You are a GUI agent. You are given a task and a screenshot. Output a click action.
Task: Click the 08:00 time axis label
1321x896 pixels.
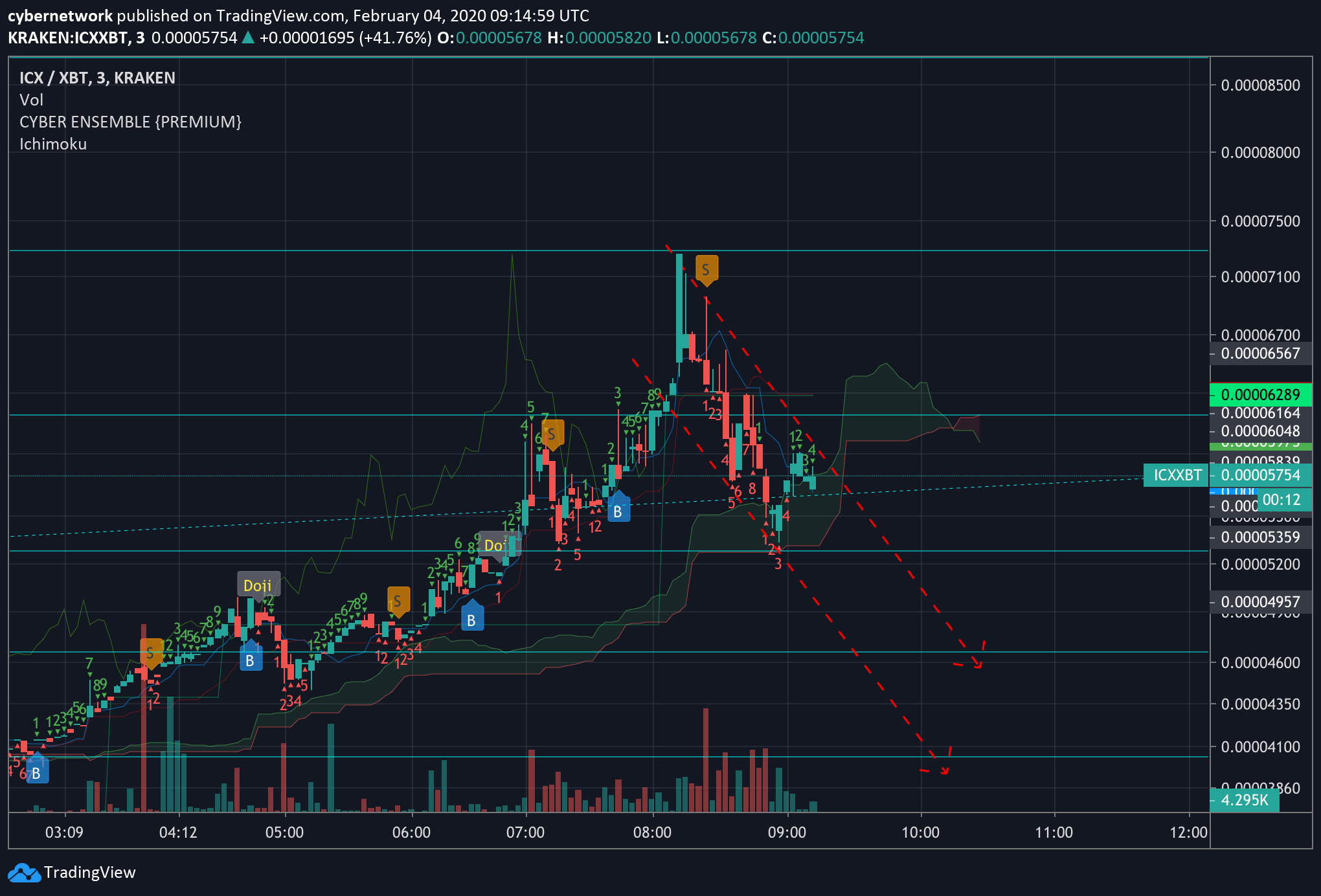click(652, 833)
